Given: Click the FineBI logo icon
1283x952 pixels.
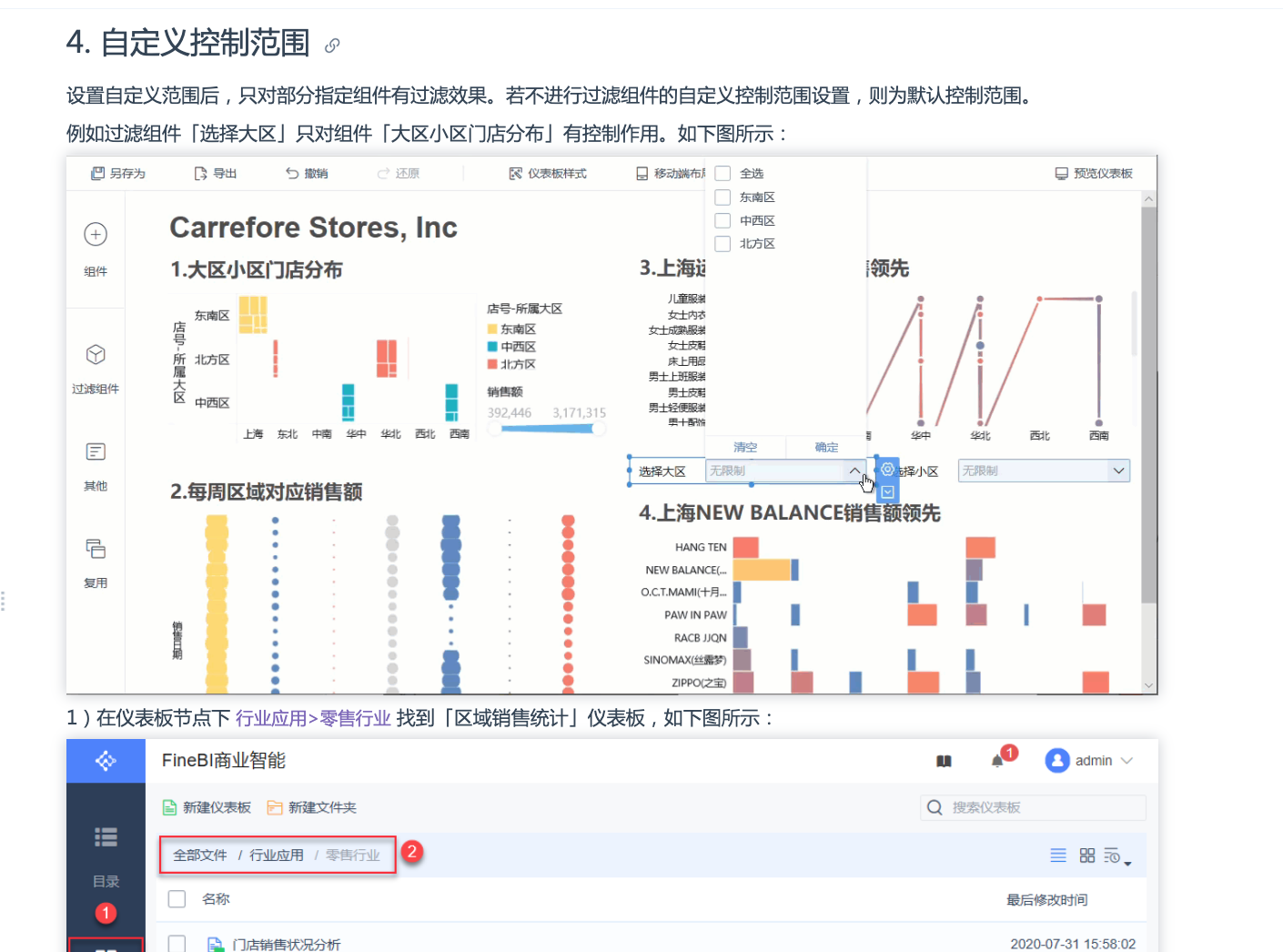Looking at the screenshot, I should [x=106, y=760].
